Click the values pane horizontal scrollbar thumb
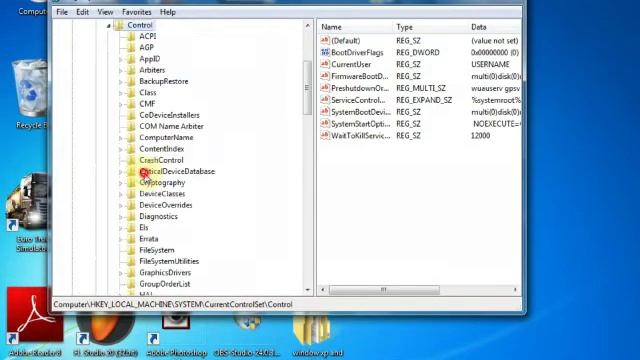 (x=384, y=289)
